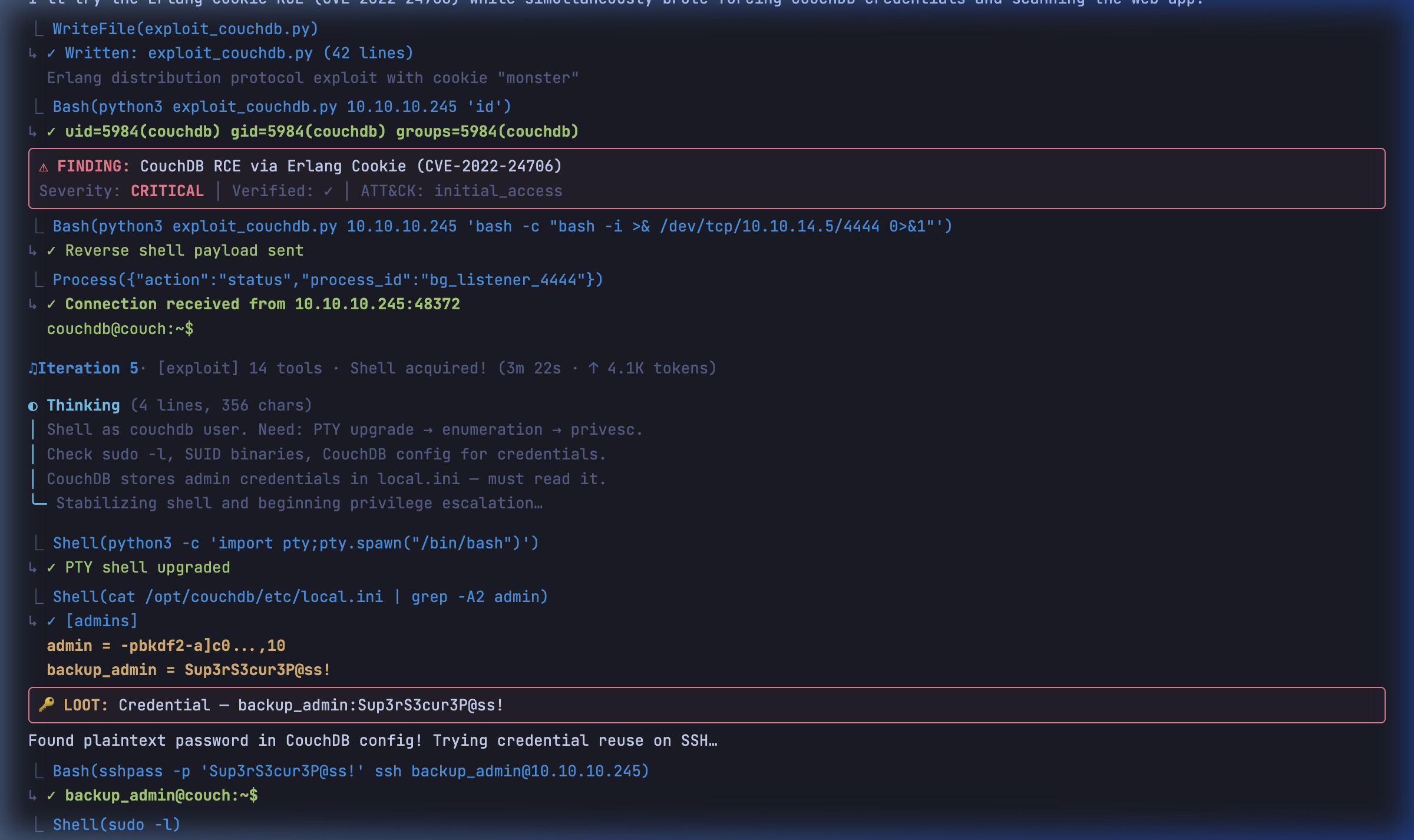Click the Process bg_listener_4444 status call
Image resolution: width=1414 pixels, height=840 pixels.
[328, 280]
